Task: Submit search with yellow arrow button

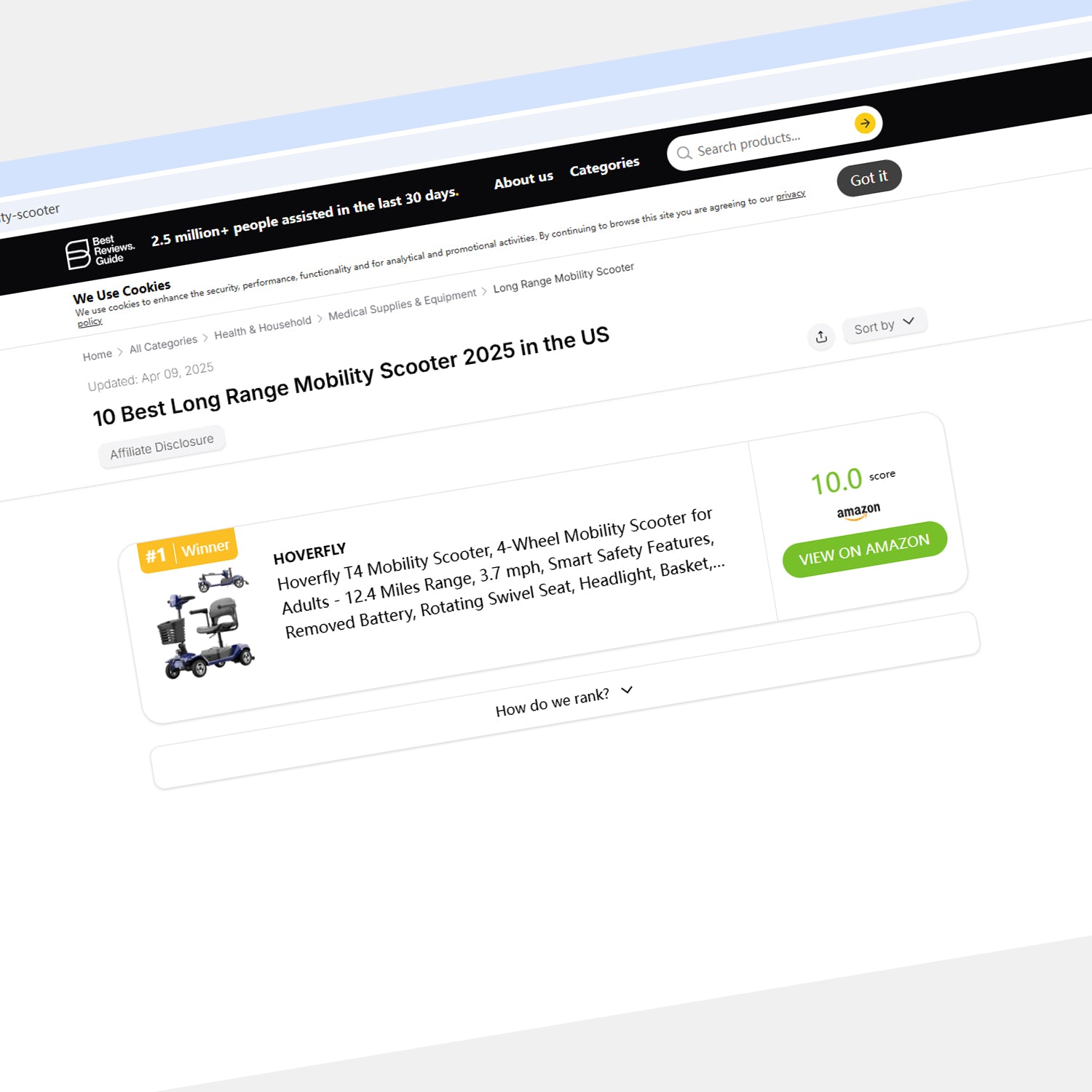Action: pyautogui.click(x=865, y=123)
